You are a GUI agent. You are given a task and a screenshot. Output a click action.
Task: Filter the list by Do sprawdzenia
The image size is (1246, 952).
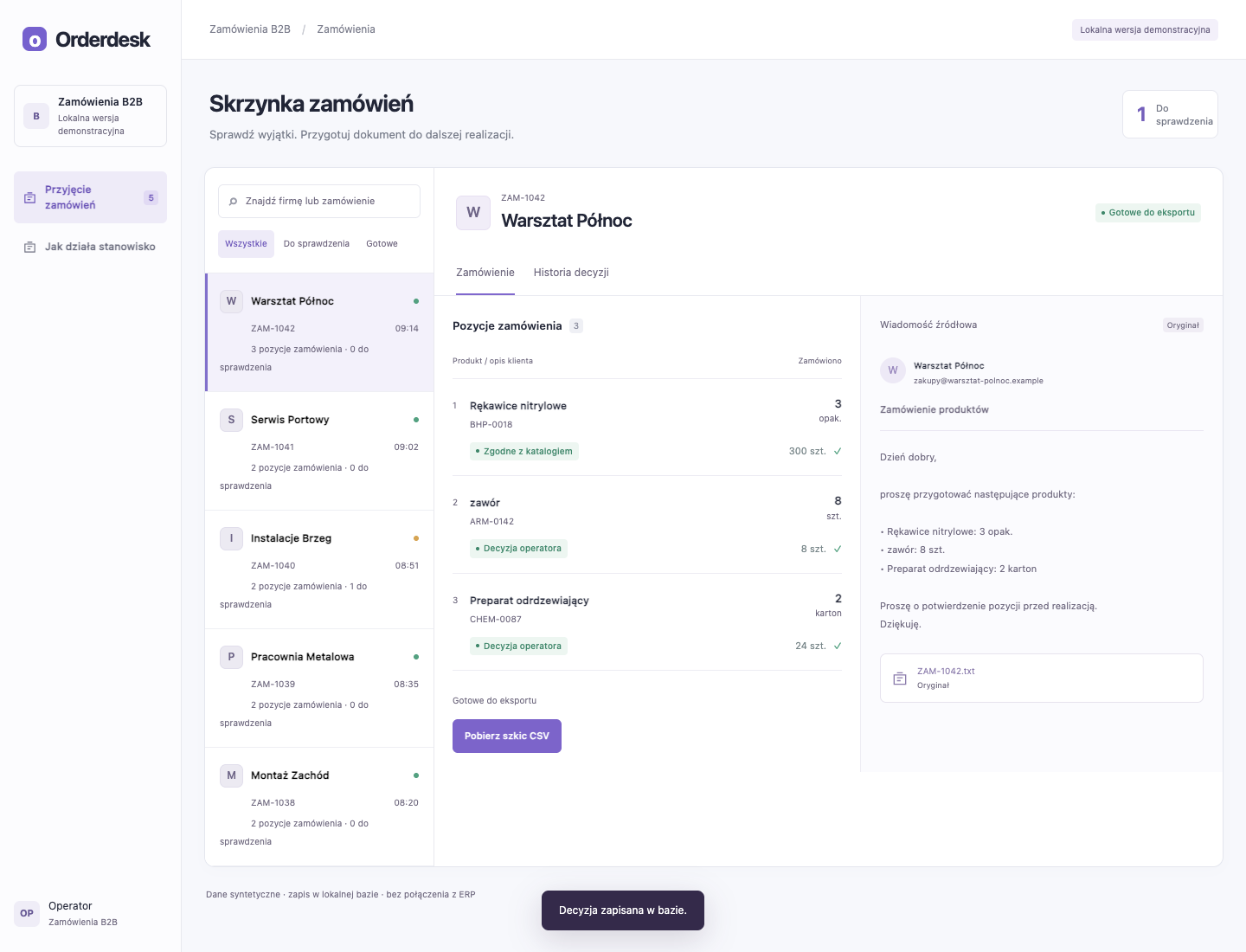[x=317, y=244]
